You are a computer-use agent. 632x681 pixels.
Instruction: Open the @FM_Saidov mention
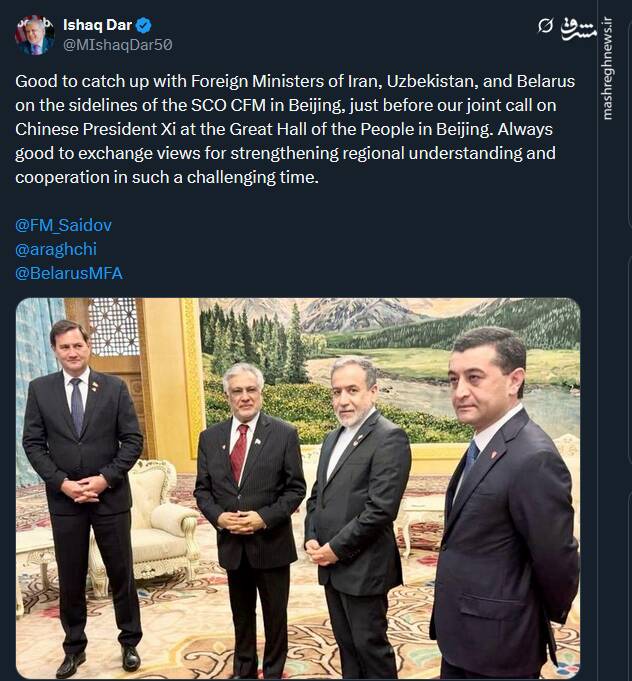[63, 225]
